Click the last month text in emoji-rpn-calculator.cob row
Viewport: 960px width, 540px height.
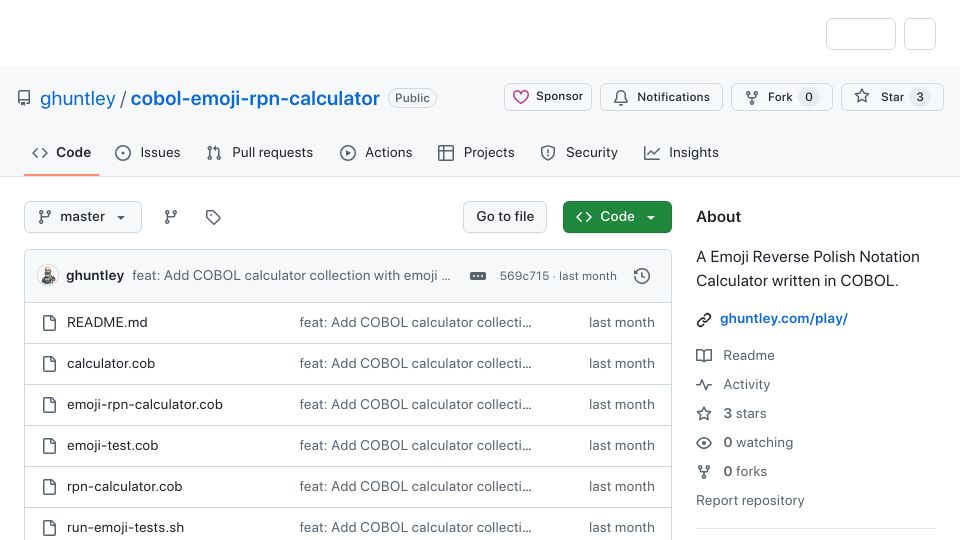(621, 405)
